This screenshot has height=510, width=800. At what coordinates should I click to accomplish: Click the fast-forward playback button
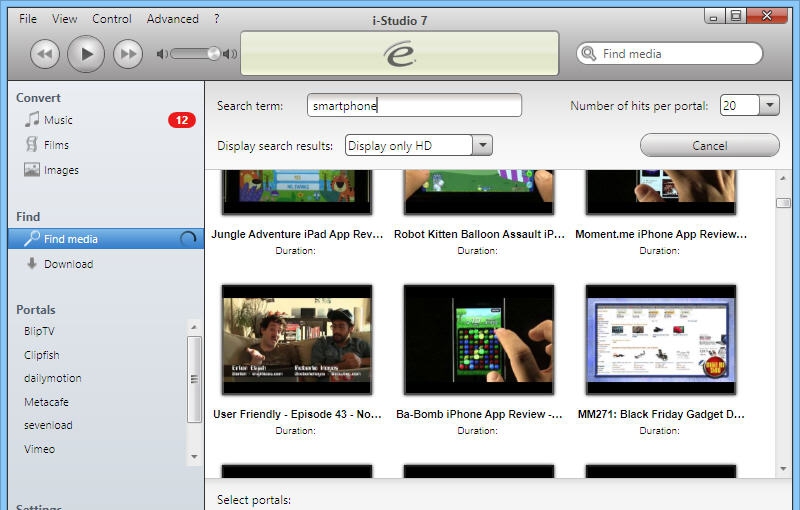pos(128,54)
